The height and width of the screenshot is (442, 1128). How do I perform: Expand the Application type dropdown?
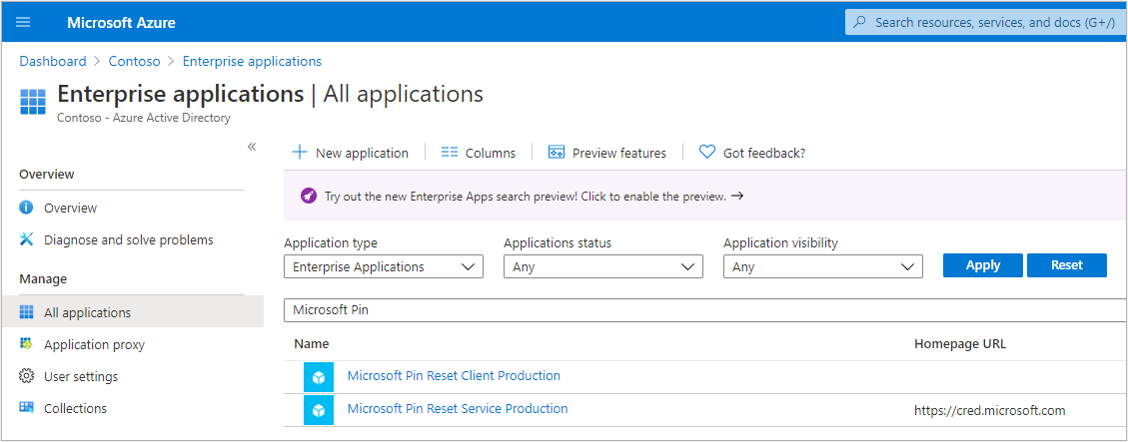383,267
